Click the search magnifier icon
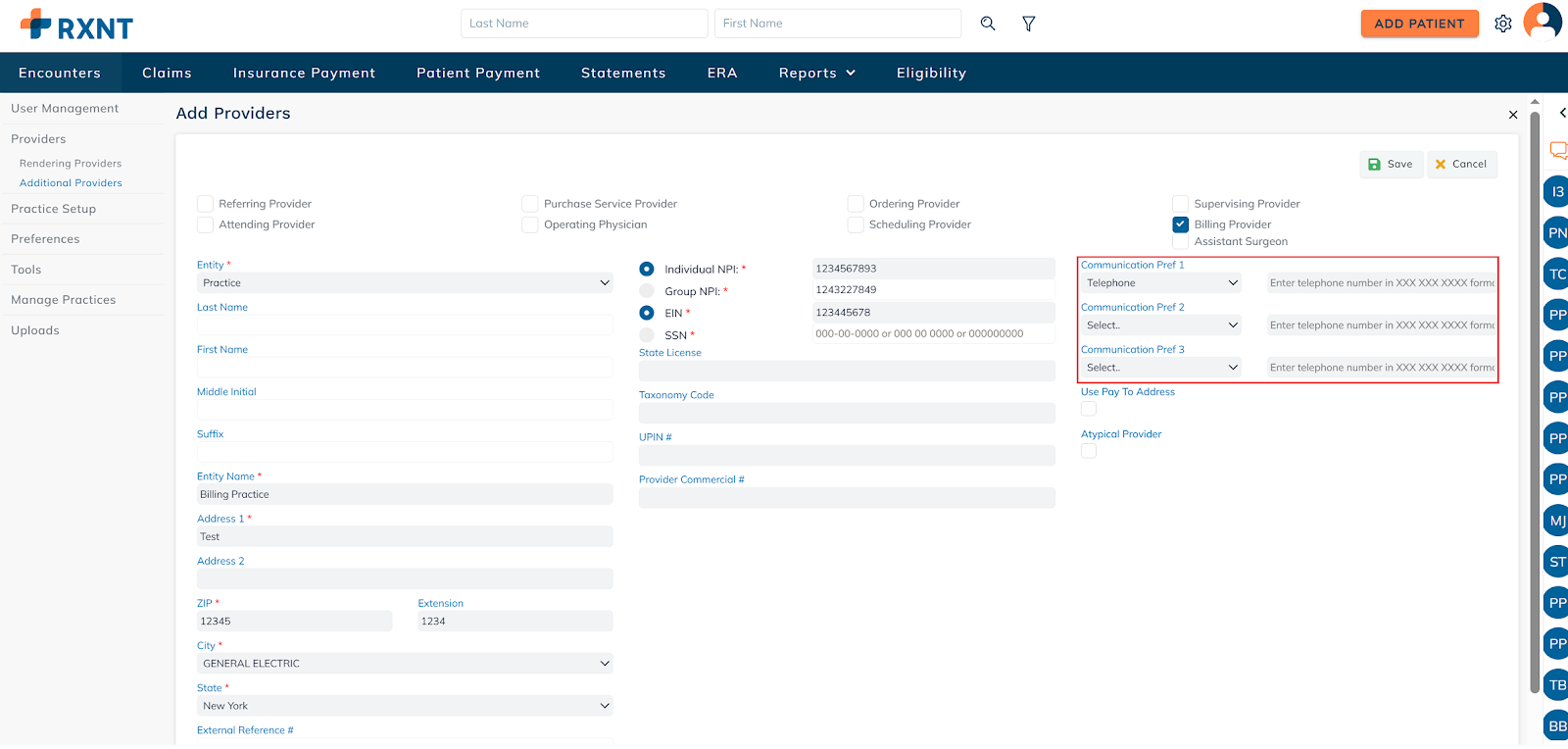 [988, 24]
